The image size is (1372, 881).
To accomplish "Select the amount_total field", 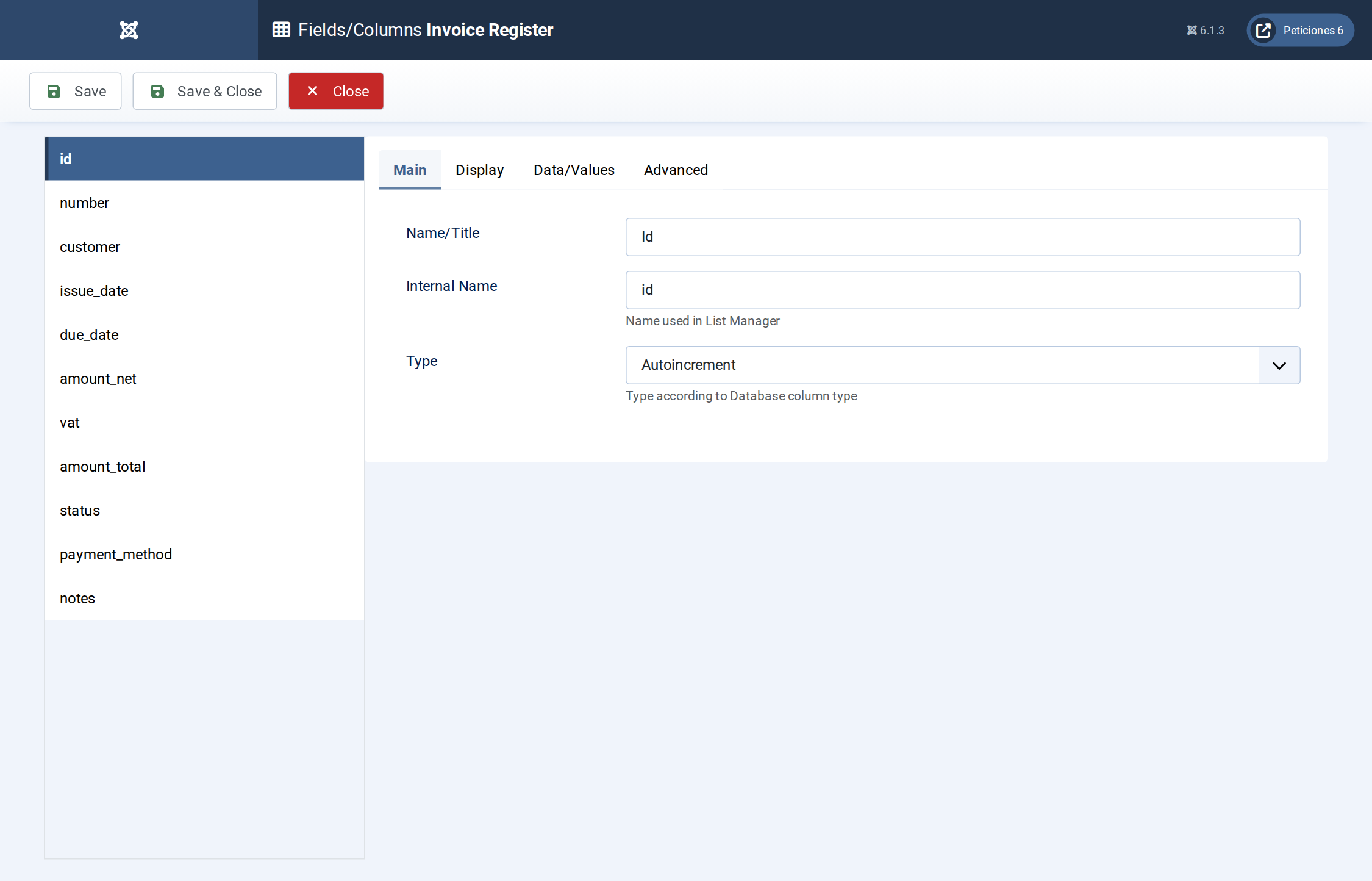I will [204, 466].
